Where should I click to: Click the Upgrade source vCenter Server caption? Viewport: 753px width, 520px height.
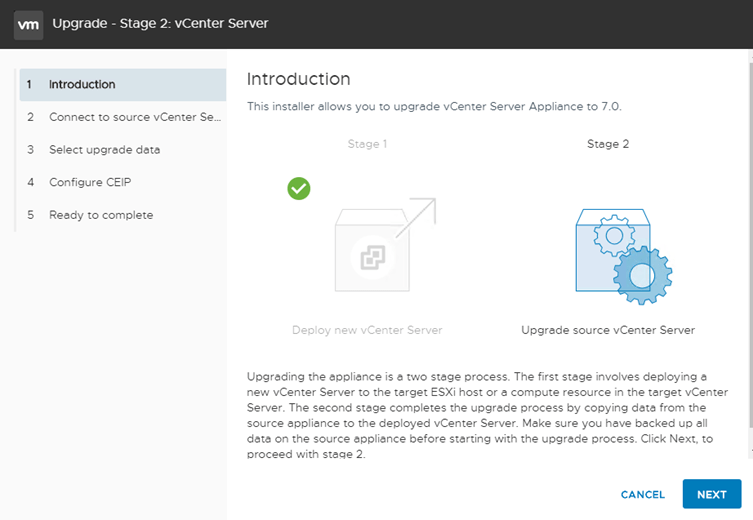[608, 330]
